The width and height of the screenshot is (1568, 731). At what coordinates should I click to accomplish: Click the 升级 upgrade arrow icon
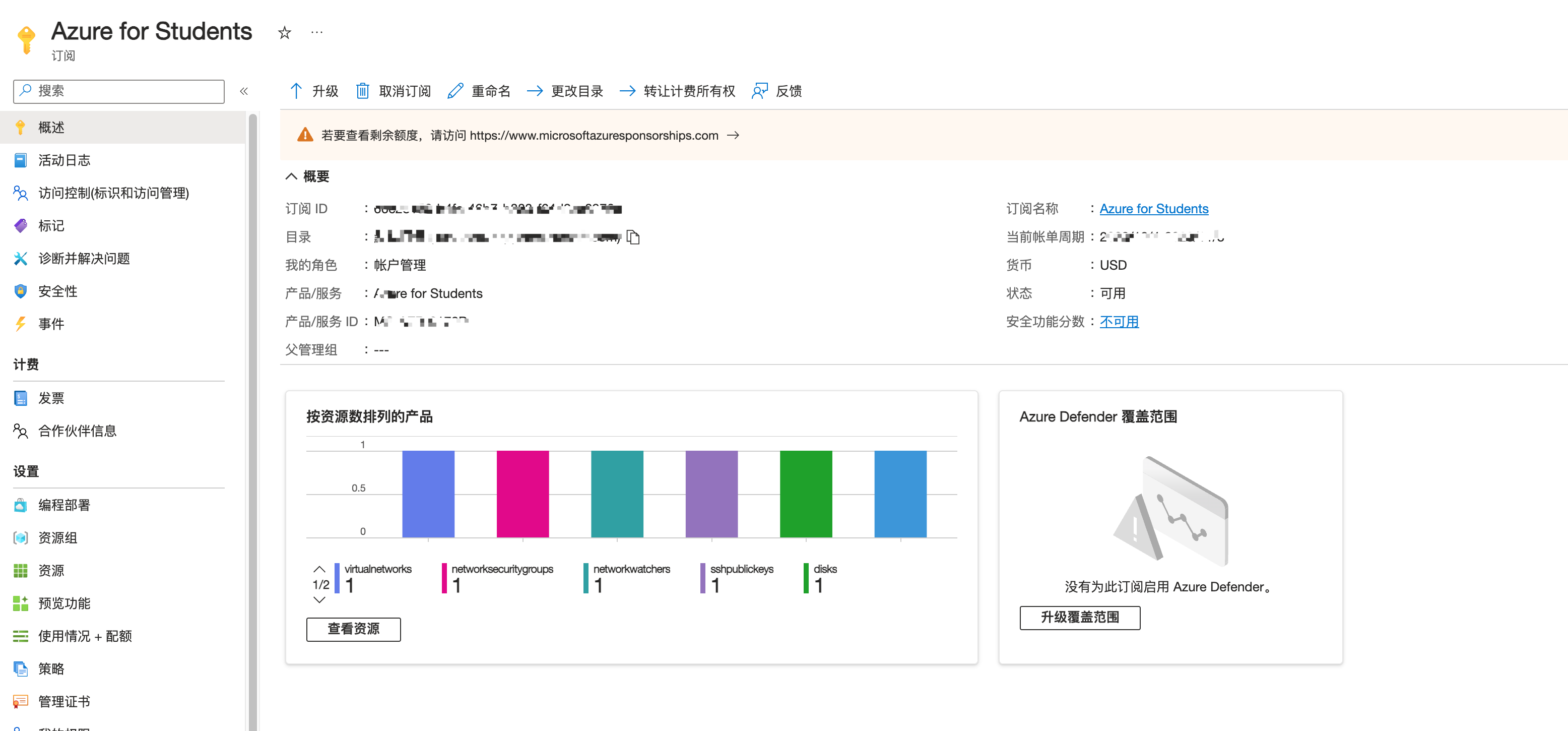click(x=296, y=91)
